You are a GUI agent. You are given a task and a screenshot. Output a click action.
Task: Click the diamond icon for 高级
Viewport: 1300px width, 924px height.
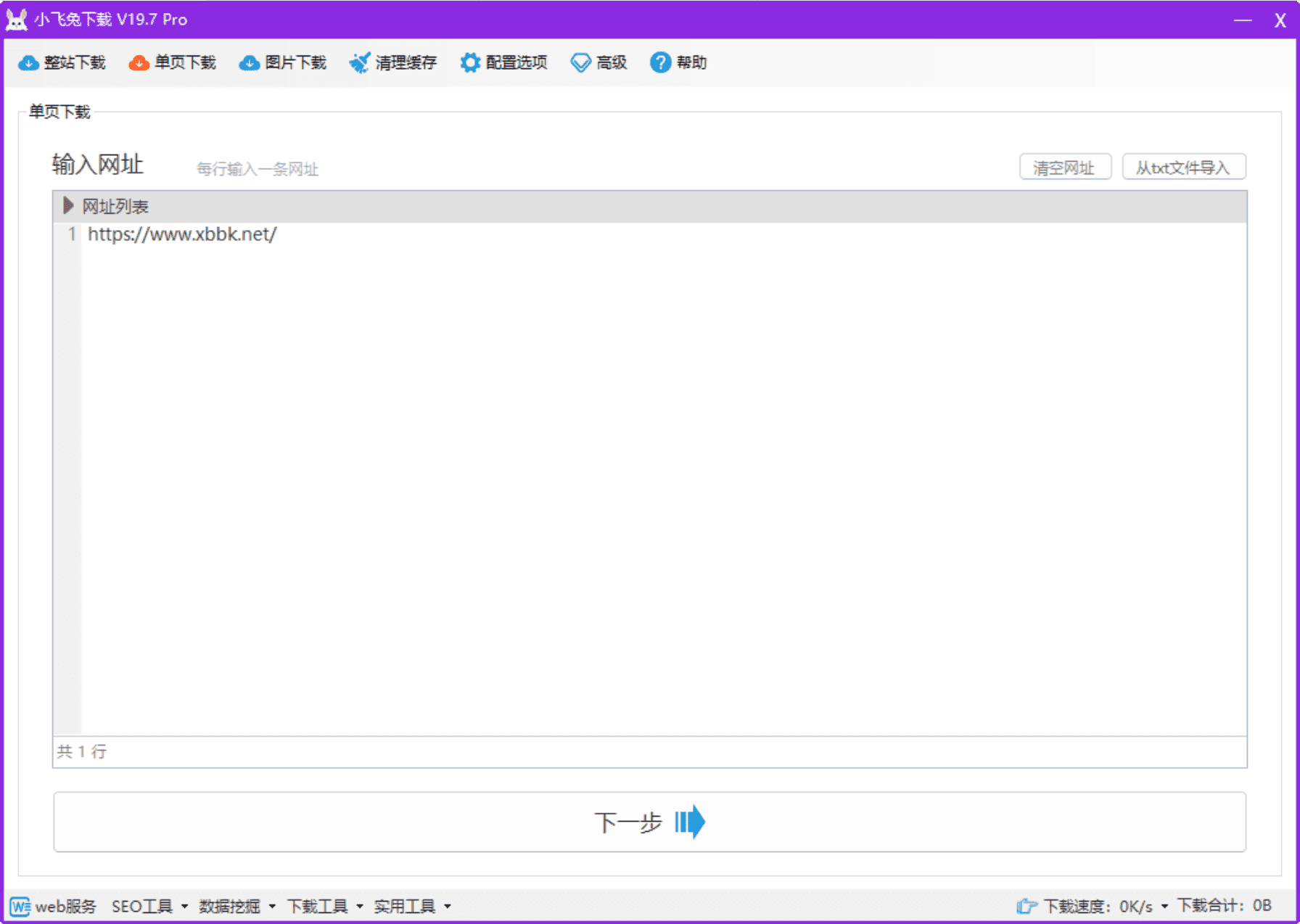point(580,63)
